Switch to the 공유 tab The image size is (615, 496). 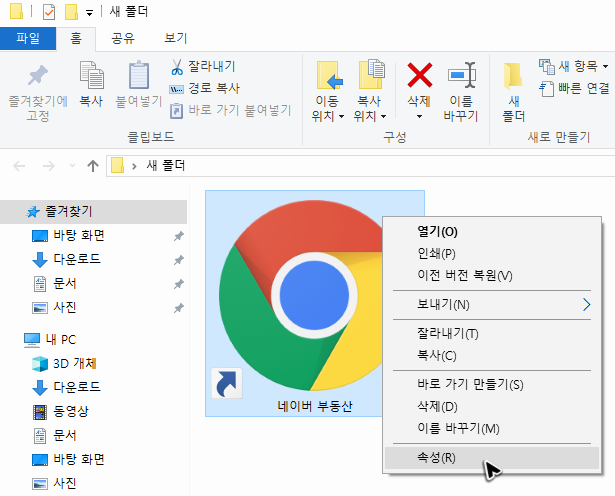(x=123, y=38)
